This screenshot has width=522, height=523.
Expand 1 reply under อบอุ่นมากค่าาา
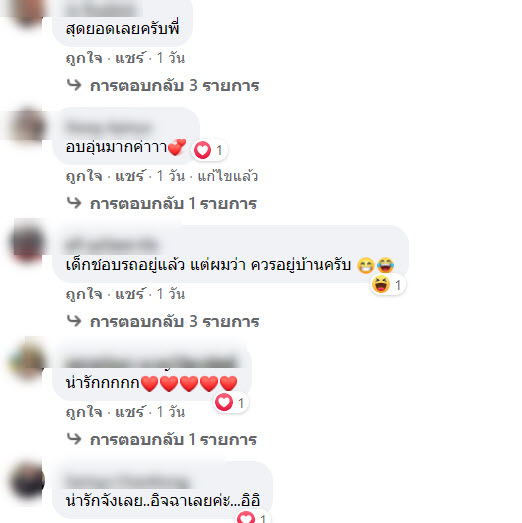(173, 203)
